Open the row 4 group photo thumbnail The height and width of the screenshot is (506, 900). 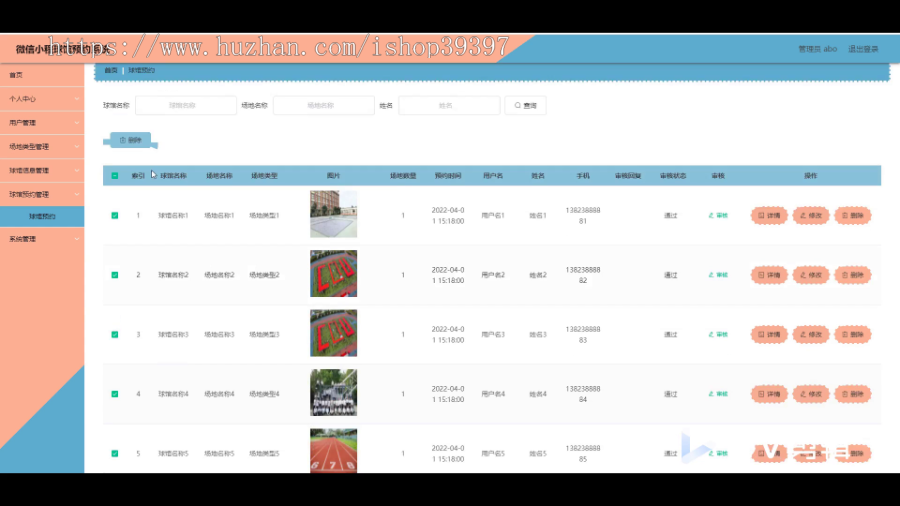click(333, 392)
